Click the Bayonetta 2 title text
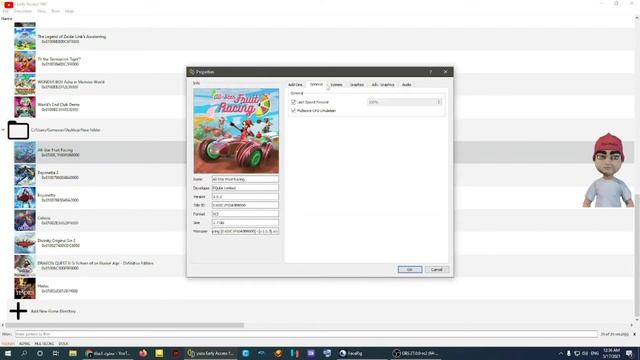The height and width of the screenshot is (360, 640). [x=48, y=173]
